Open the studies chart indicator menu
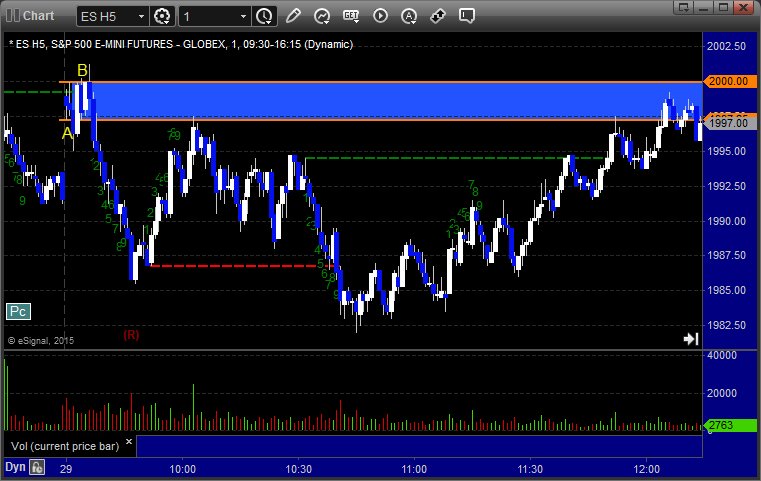Viewport: 761px width, 481px height. click(322, 16)
